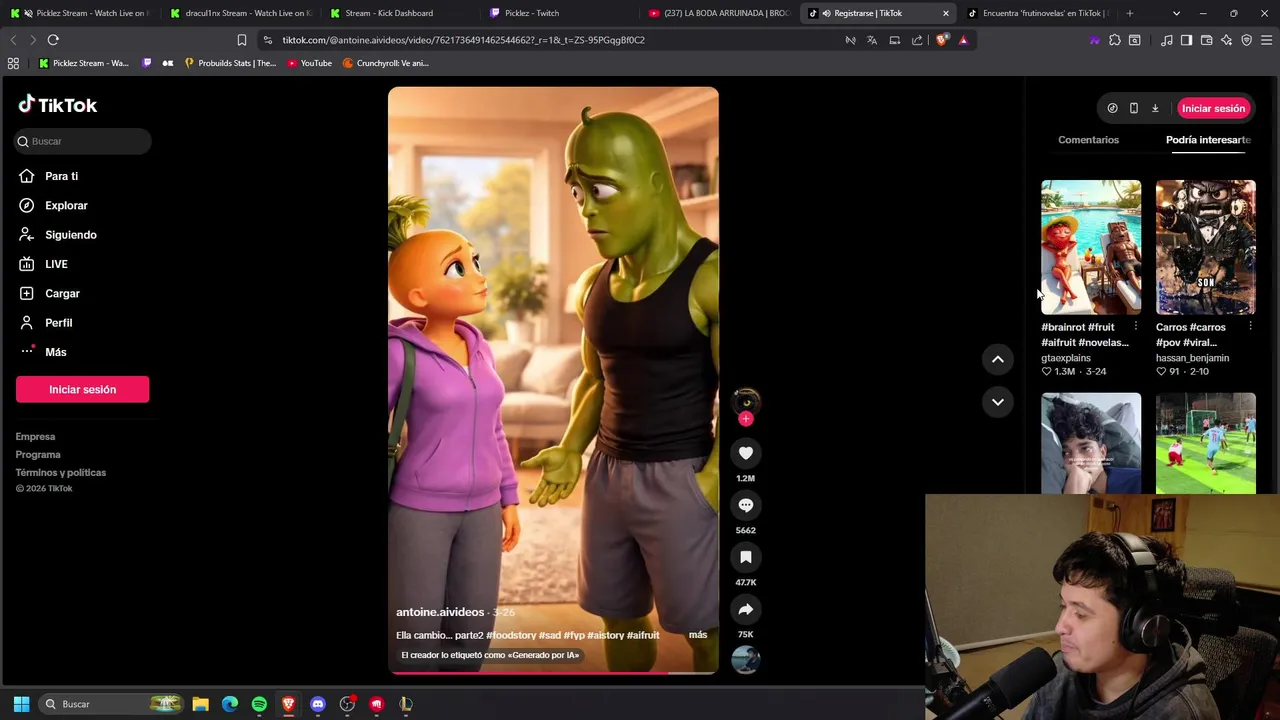Open Brave Rewards triangle icon
The width and height of the screenshot is (1280, 720).
(963, 40)
